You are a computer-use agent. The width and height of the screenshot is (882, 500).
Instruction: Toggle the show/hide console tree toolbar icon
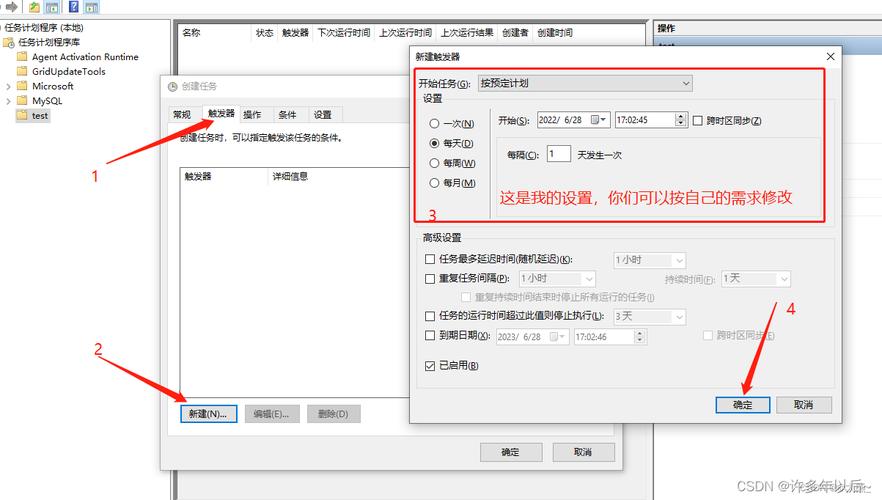pyautogui.click(x=52, y=7)
